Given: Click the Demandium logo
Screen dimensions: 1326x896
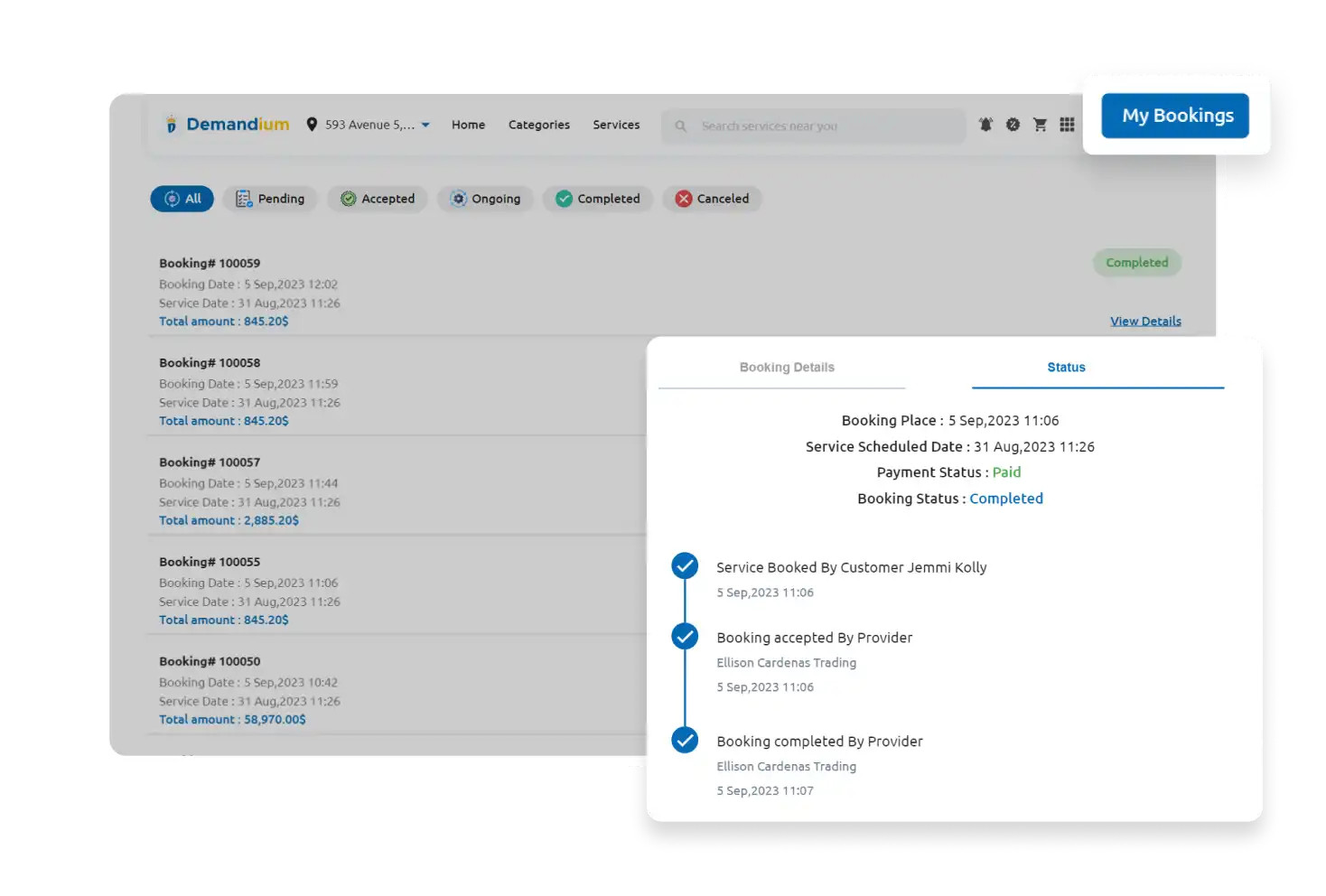Looking at the screenshot, I should [227, 125].
